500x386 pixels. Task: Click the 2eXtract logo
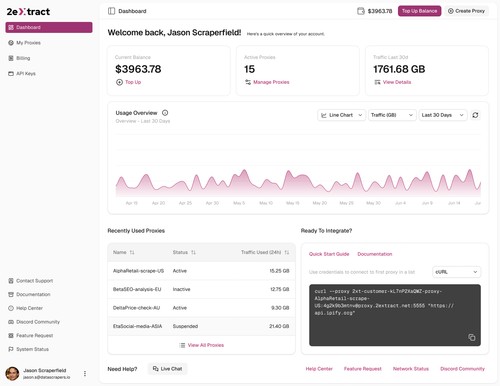[x=28, y=12]
